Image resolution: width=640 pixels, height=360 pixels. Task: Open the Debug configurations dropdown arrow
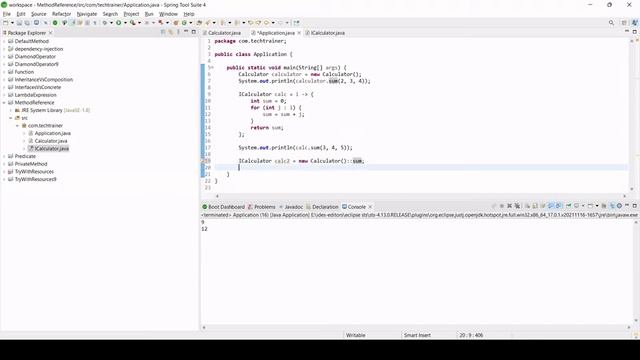point(111,23)
